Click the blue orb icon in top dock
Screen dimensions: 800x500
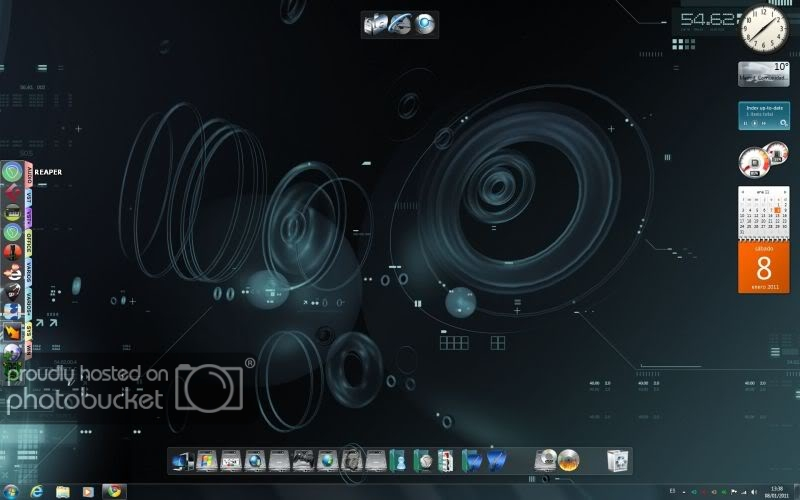[424, 24]
